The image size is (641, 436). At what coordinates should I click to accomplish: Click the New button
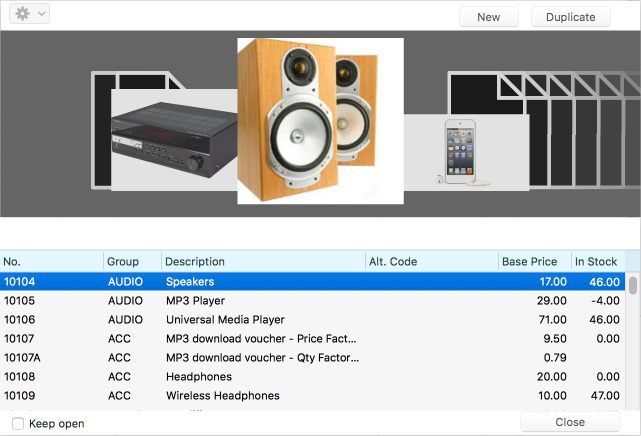point(489,17)
